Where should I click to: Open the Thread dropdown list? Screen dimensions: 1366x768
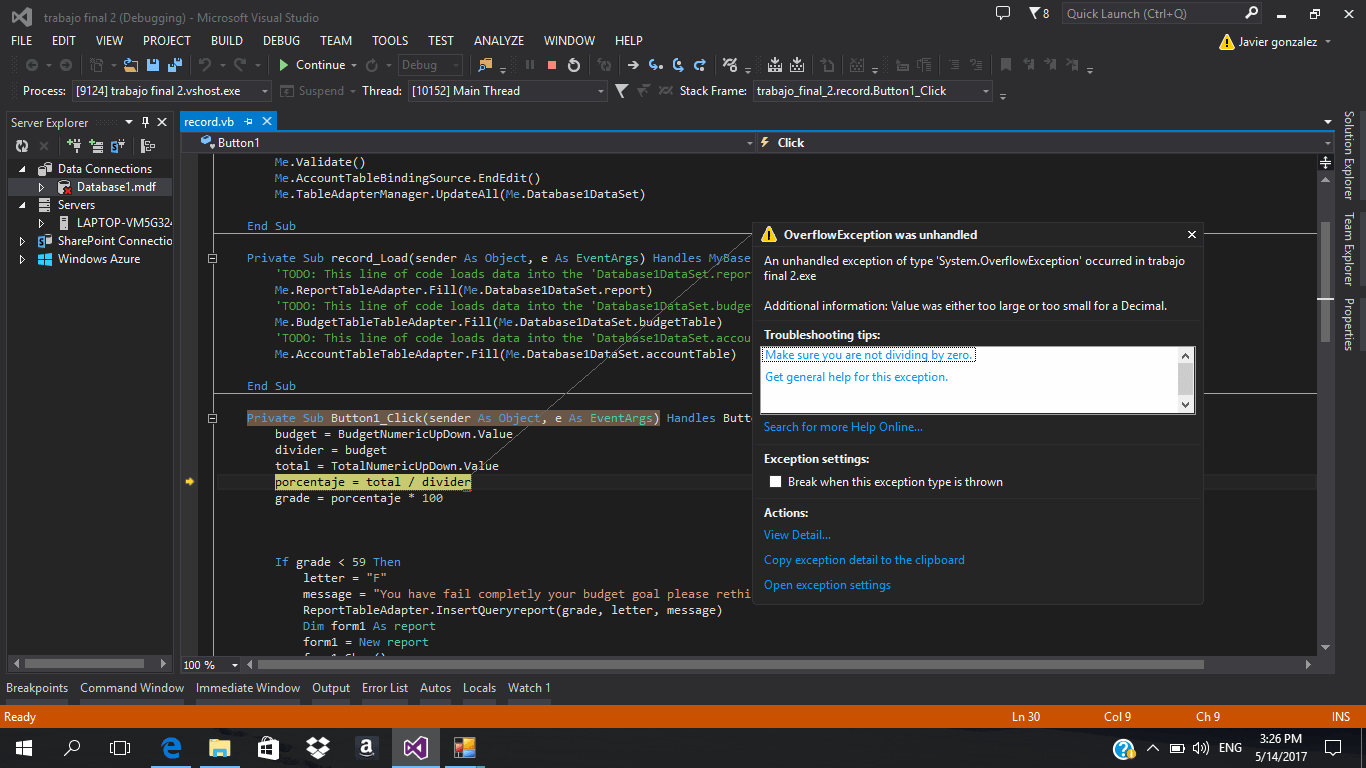pos(601,91)
